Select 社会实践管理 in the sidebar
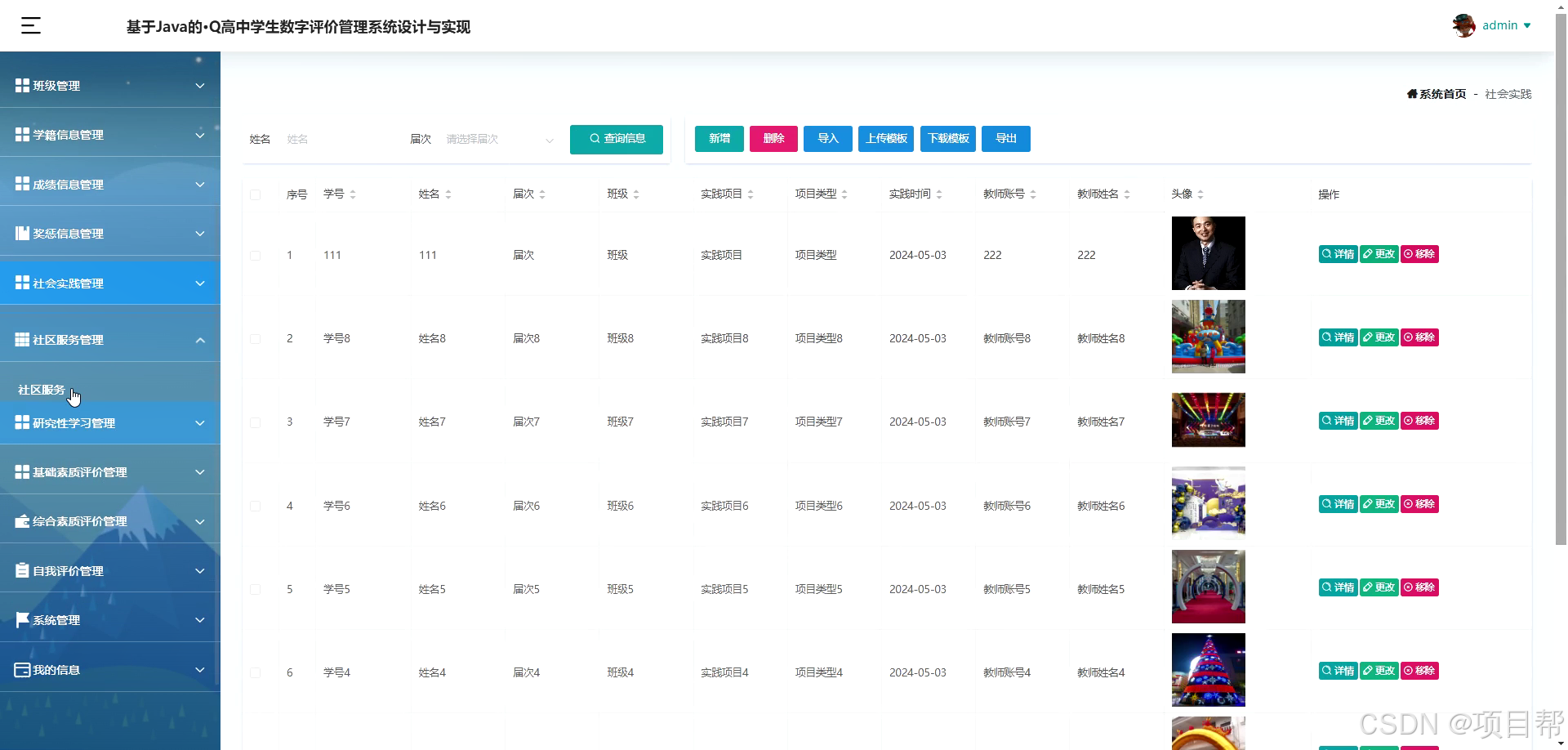Image resolution: width=1568 pixels, height=750 pixels. tap(109, 283)
